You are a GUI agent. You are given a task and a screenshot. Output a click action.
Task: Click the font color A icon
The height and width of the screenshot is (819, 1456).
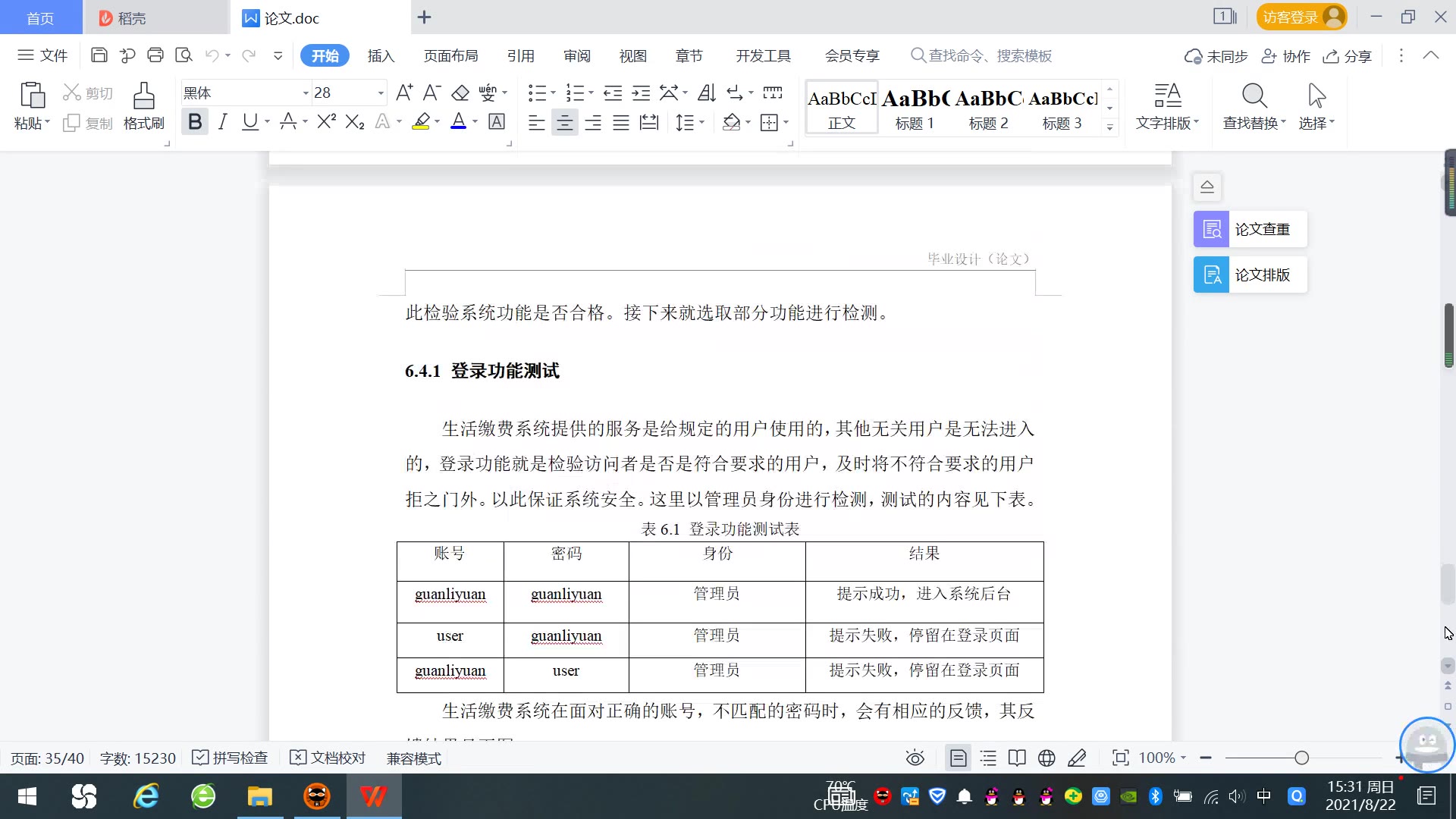coord(458,122)
